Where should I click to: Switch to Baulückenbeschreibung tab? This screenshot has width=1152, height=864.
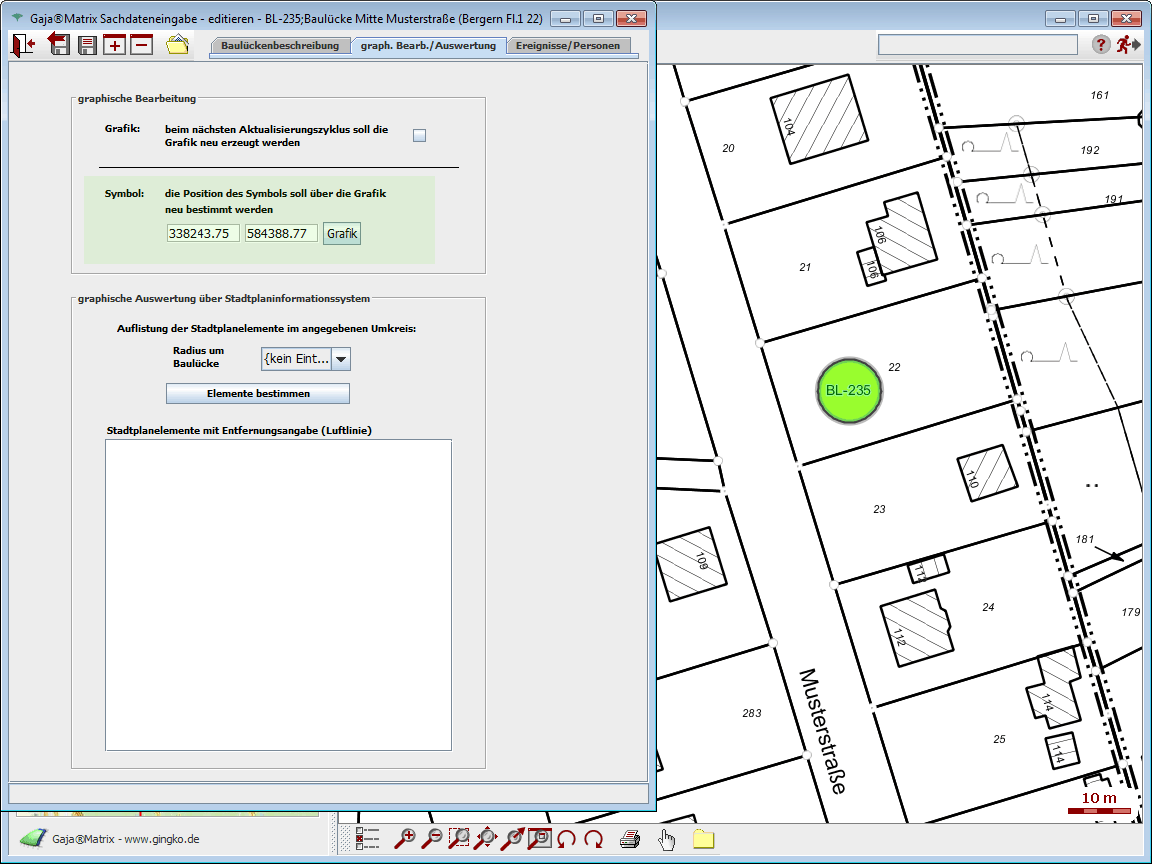click(280, 45)
